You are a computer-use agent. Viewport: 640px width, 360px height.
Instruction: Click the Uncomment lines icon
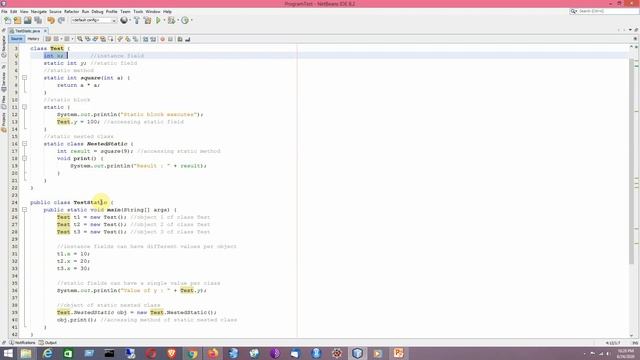coord(187,39)
